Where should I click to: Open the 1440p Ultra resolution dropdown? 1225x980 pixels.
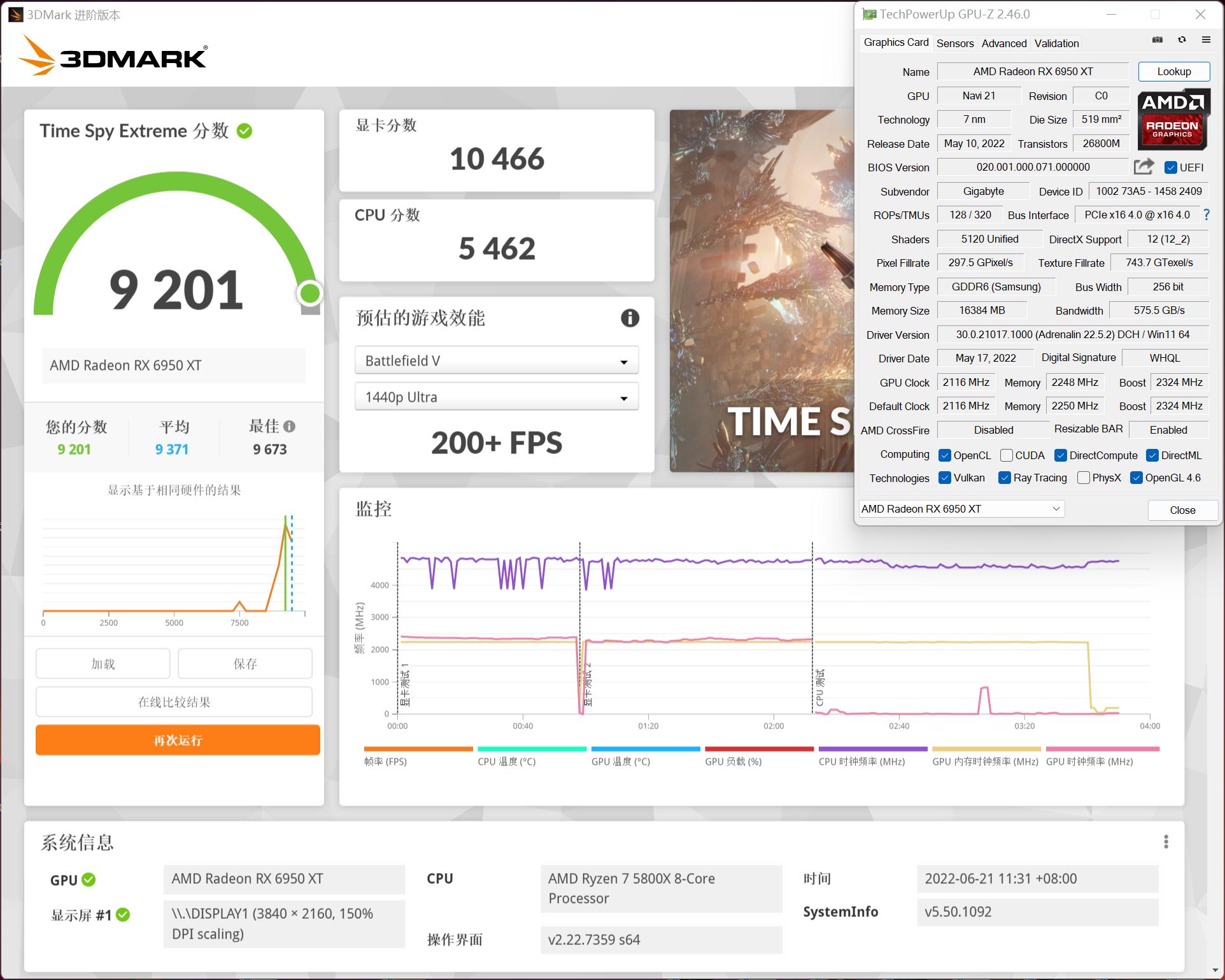pyautogui.click(x=623, y=396)
